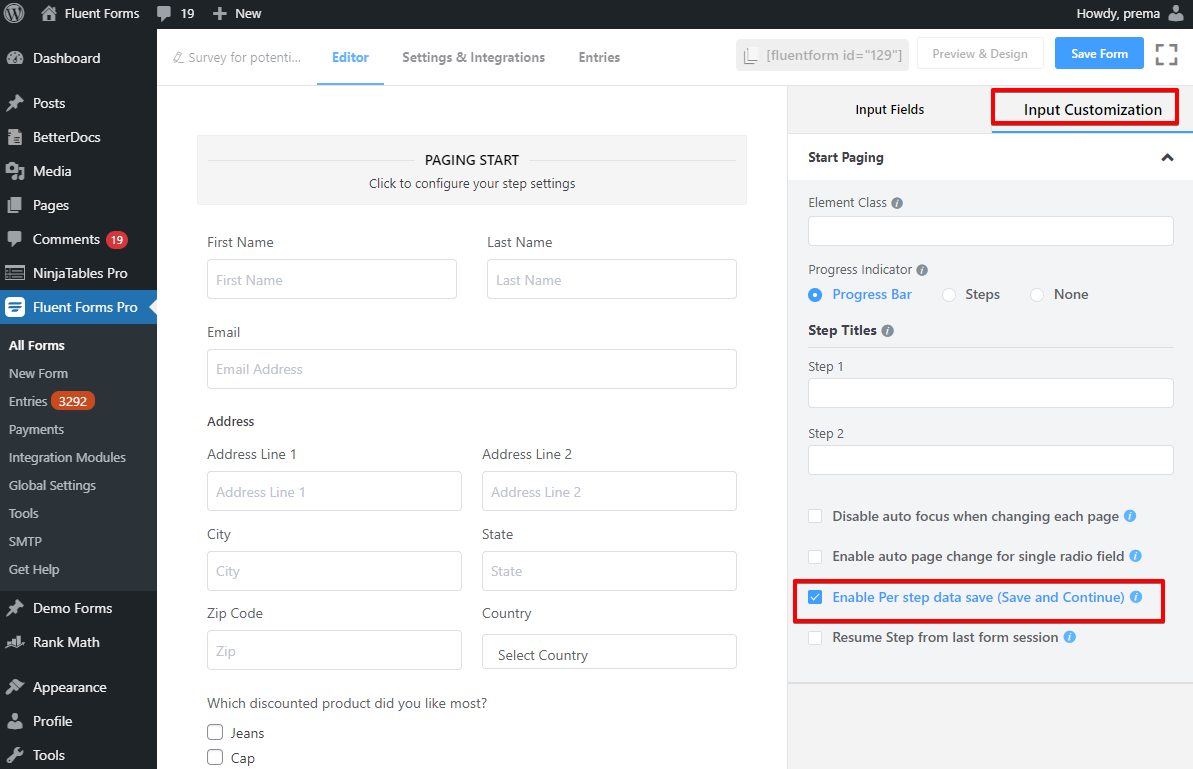Viewport: 1193px width, 769px height.
Task: Open Integration Modules link
Action: click(67, 457)
